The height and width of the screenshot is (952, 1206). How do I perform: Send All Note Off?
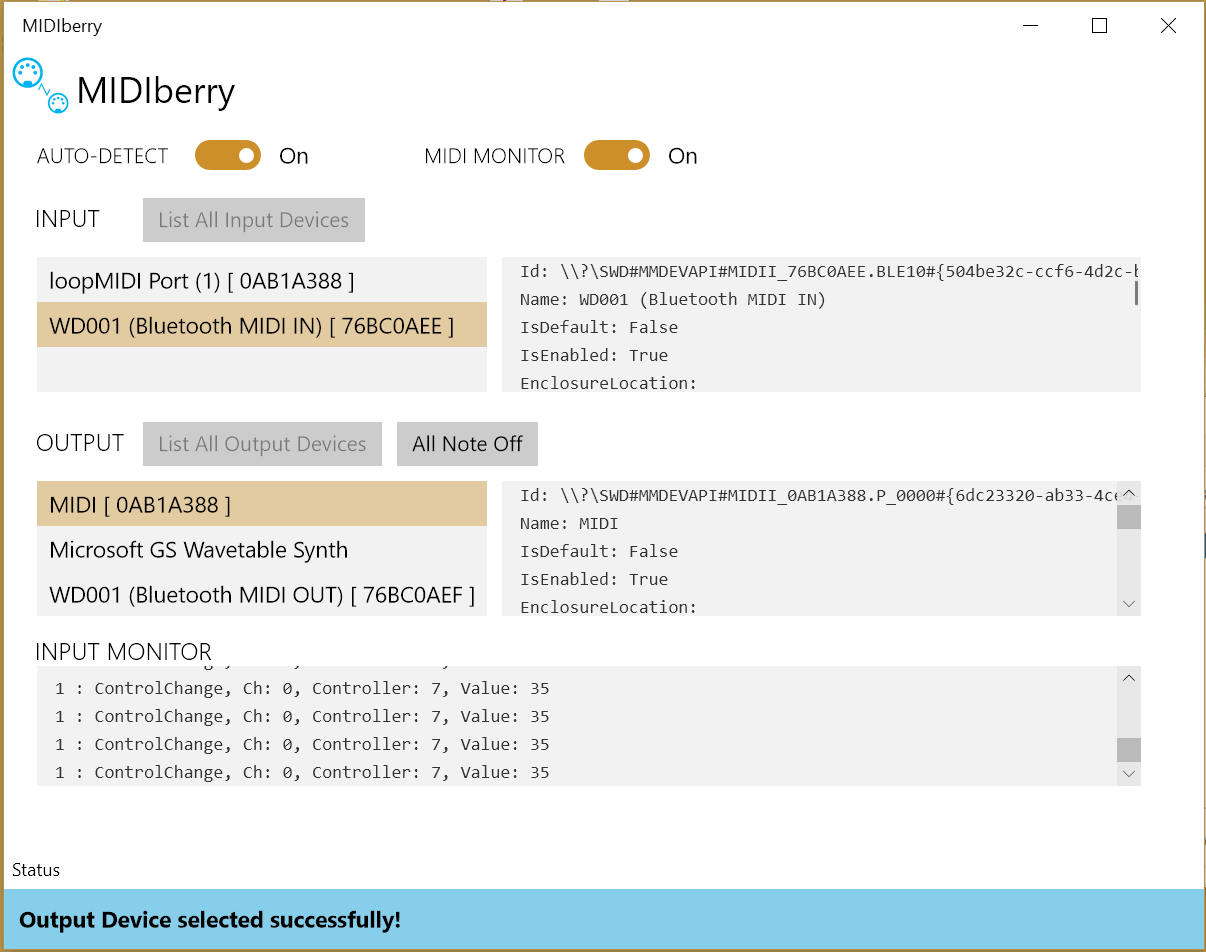click(x=467, y=444)
